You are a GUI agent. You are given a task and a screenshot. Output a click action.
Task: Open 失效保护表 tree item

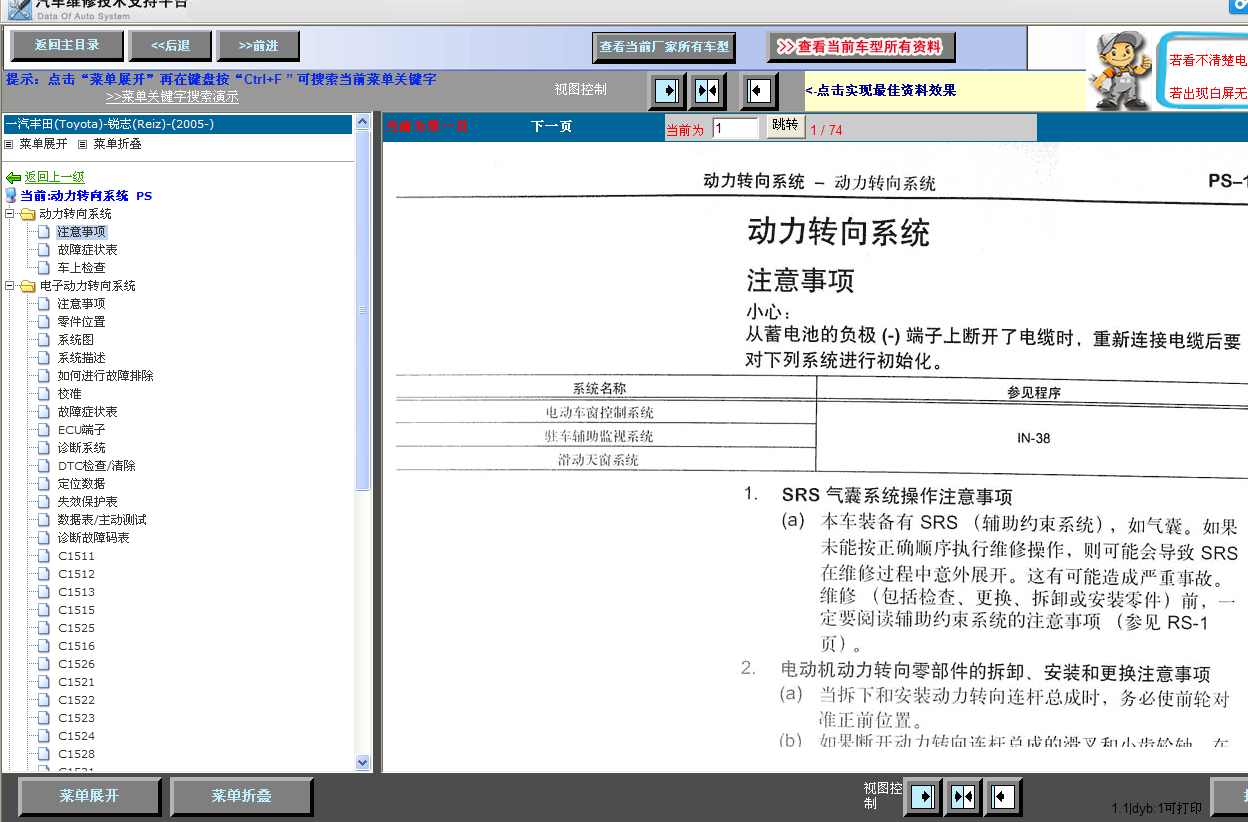pyautogui.click(x=87, y=502)
